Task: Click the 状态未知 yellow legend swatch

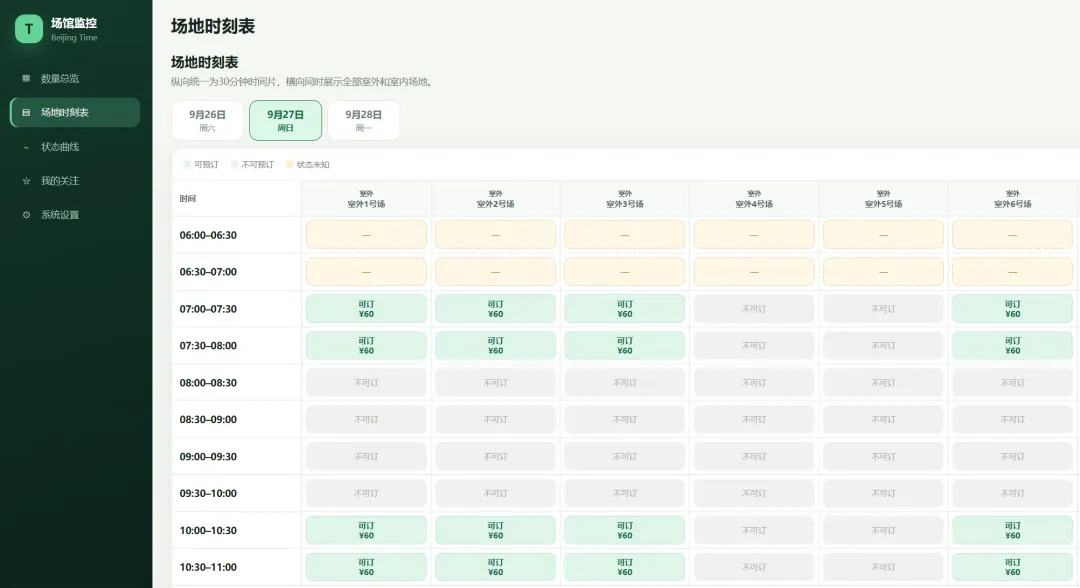Action: 289,165
